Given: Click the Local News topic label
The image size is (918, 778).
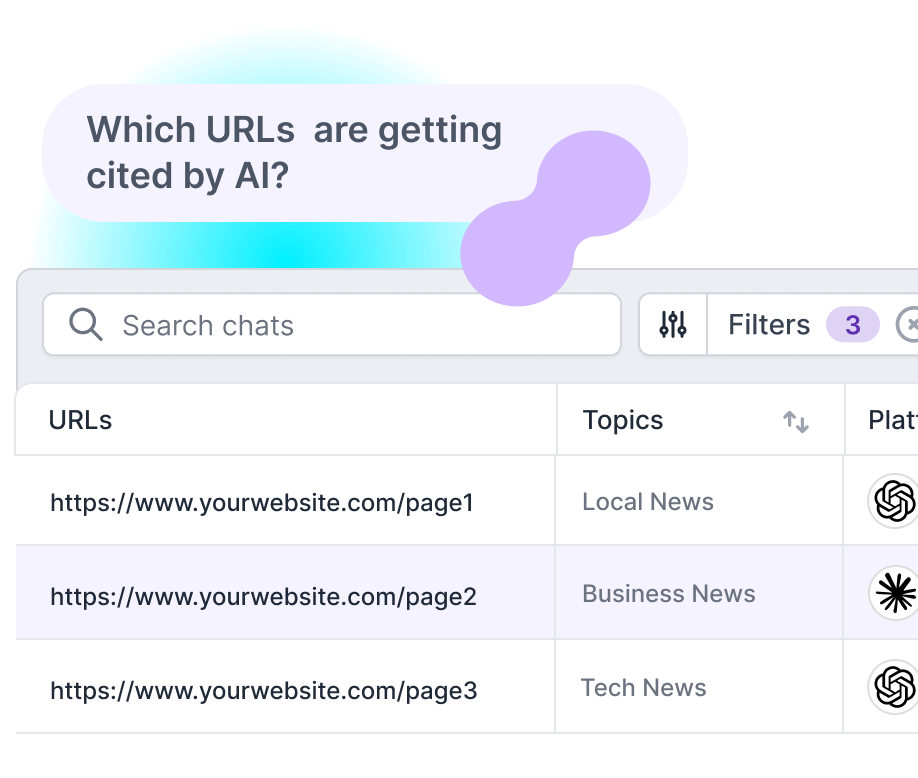Looking at the screenshot, I should (647, 502).
